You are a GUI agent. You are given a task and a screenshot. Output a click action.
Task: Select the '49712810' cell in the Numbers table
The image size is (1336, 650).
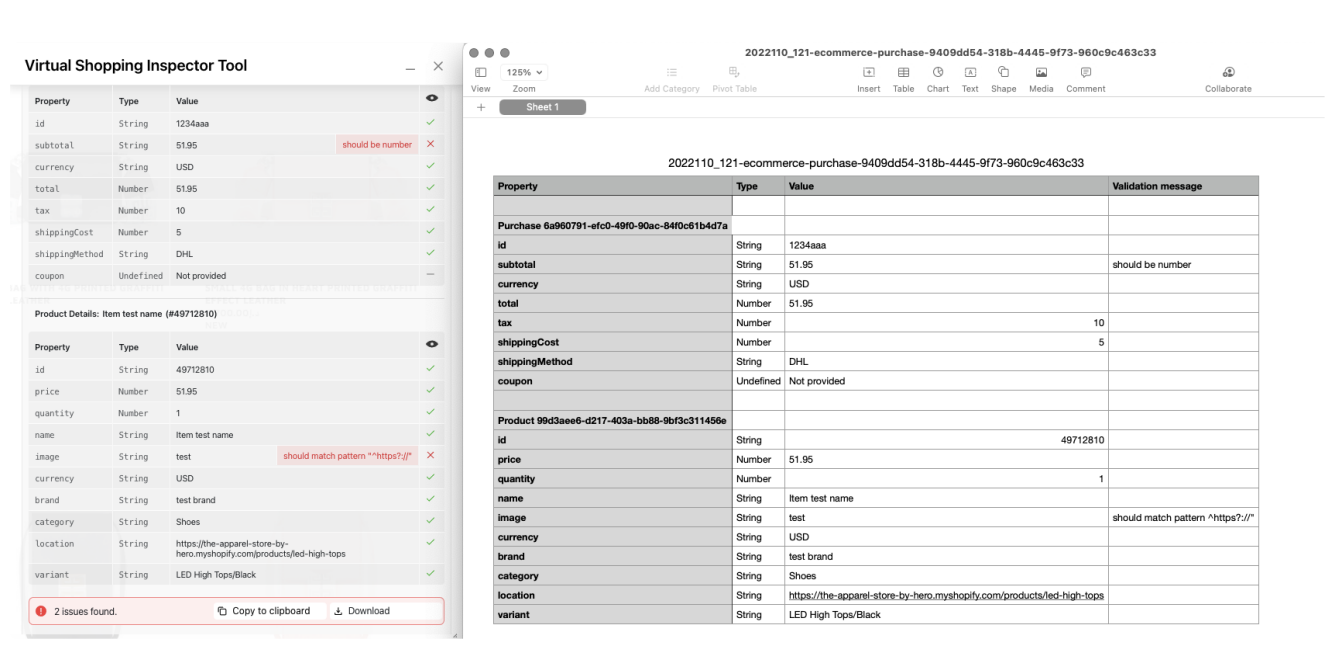click(946, 440)
